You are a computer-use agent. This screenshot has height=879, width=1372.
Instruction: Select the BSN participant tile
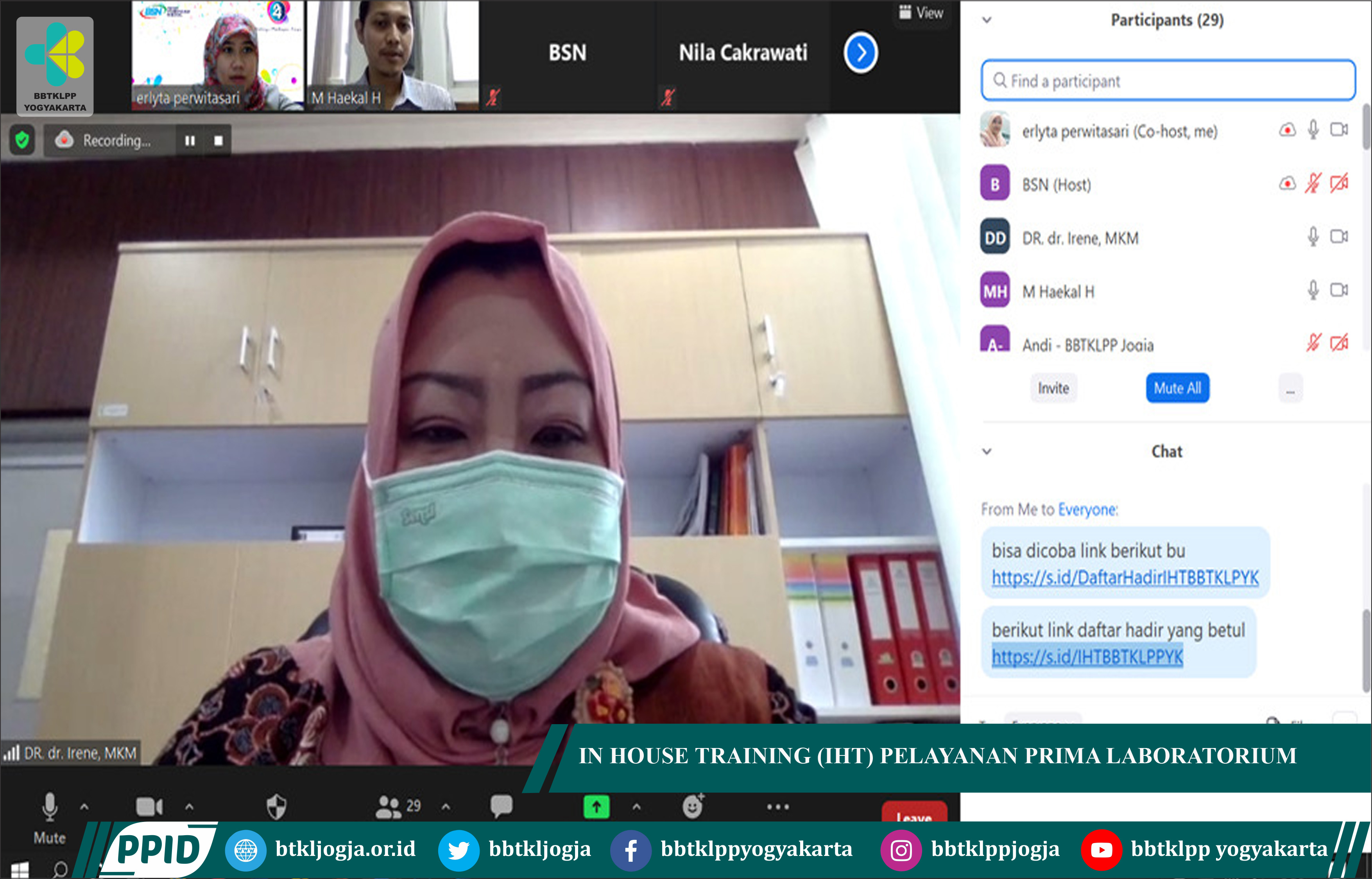pos(567,56)
